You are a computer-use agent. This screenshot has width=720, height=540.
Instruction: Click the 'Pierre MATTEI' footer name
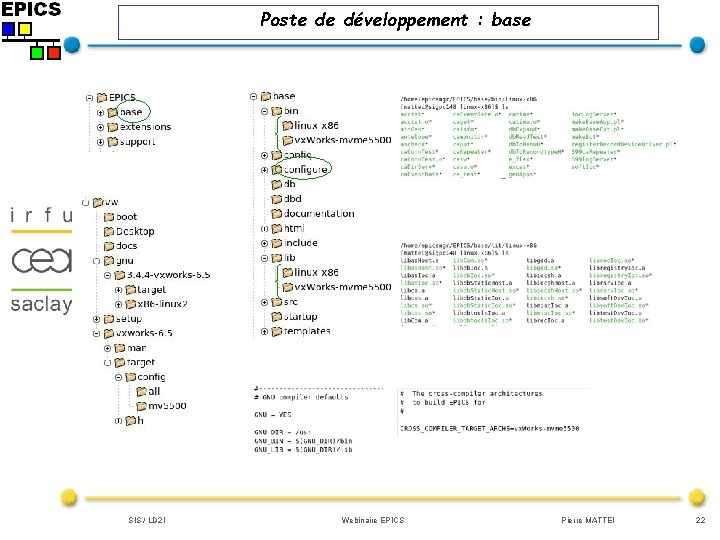[x=588, y=520]
